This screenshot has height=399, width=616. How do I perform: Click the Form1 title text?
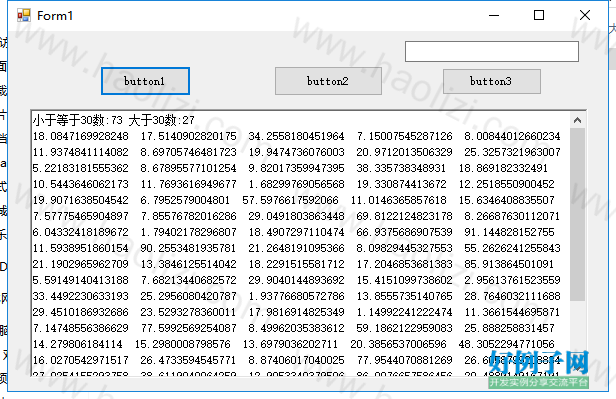point(55,16)
